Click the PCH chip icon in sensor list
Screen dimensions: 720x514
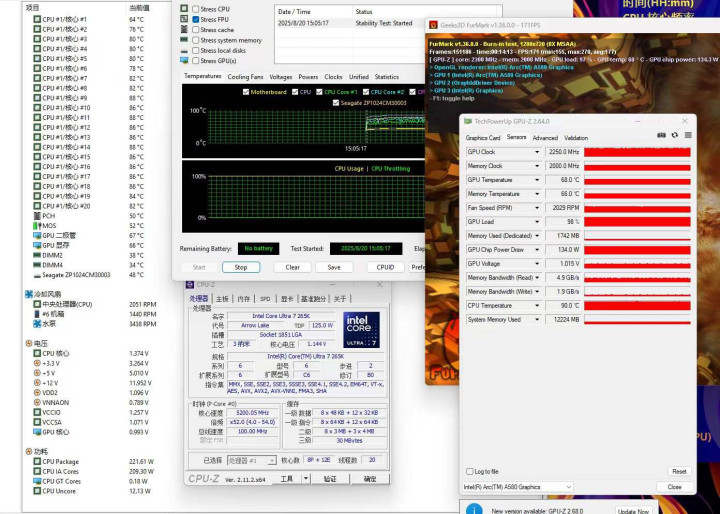coord(37,216)
